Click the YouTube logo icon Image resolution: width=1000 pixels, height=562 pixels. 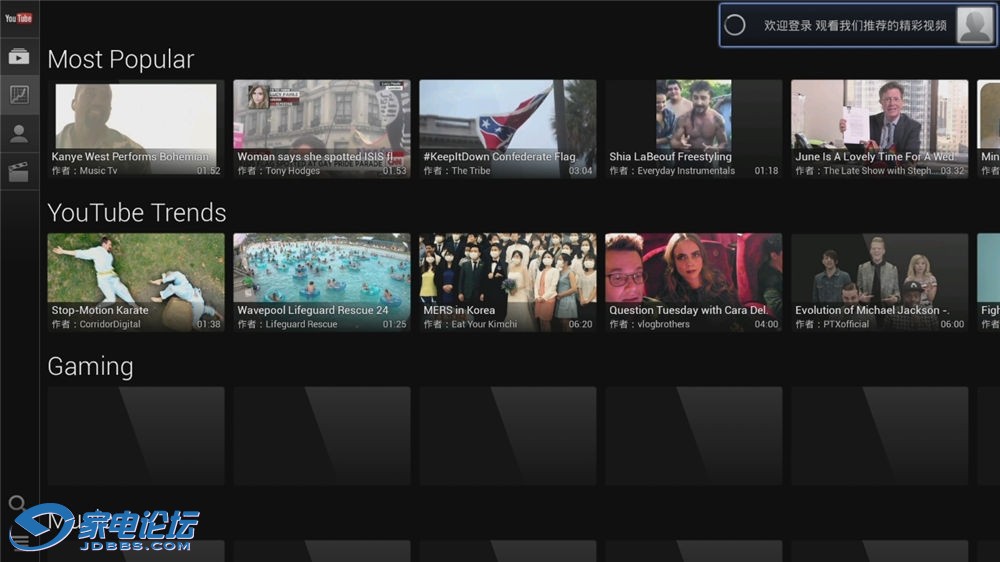tap(18, 18)
